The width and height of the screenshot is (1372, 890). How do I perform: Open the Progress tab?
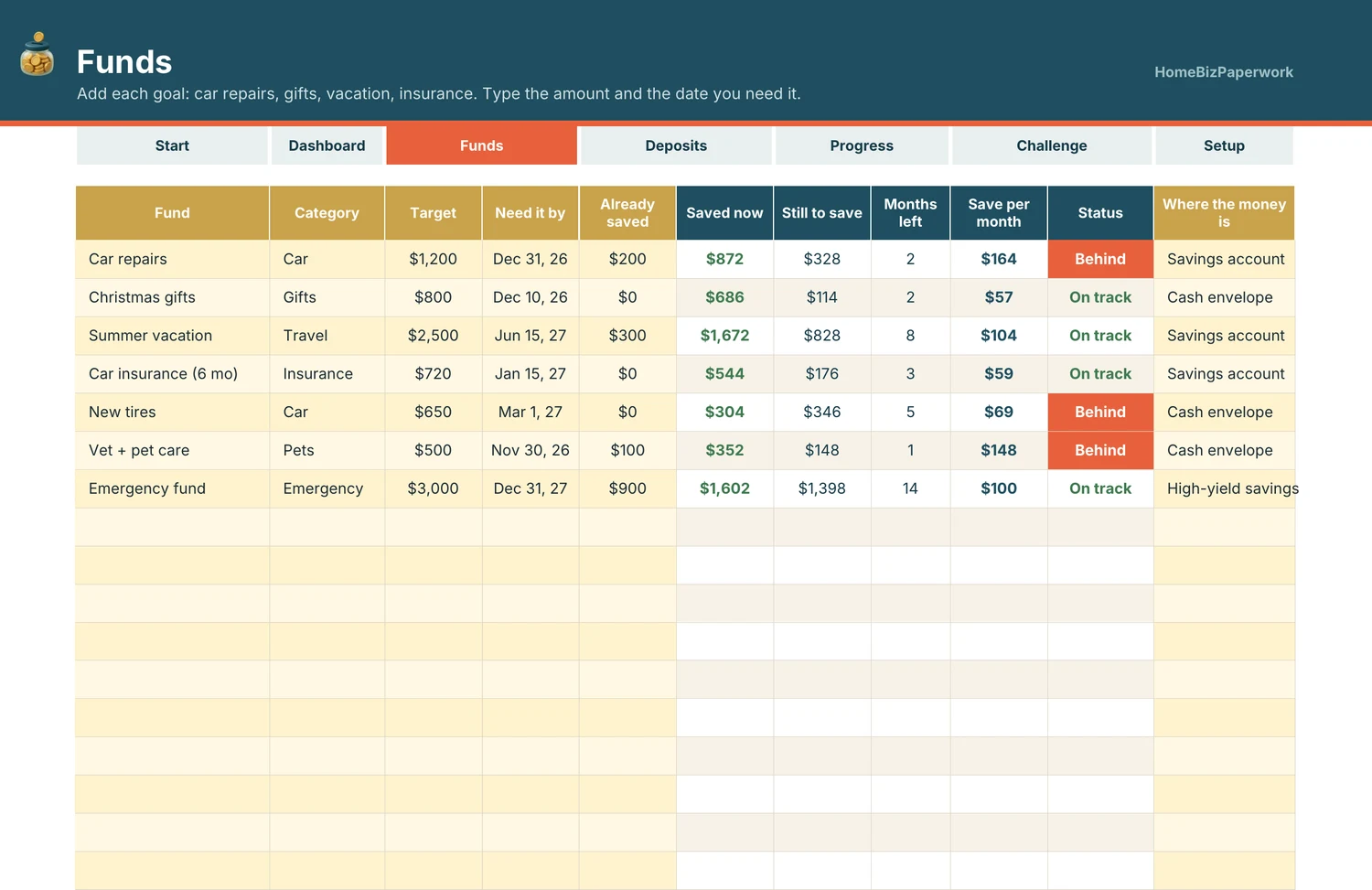coord(862,145)
